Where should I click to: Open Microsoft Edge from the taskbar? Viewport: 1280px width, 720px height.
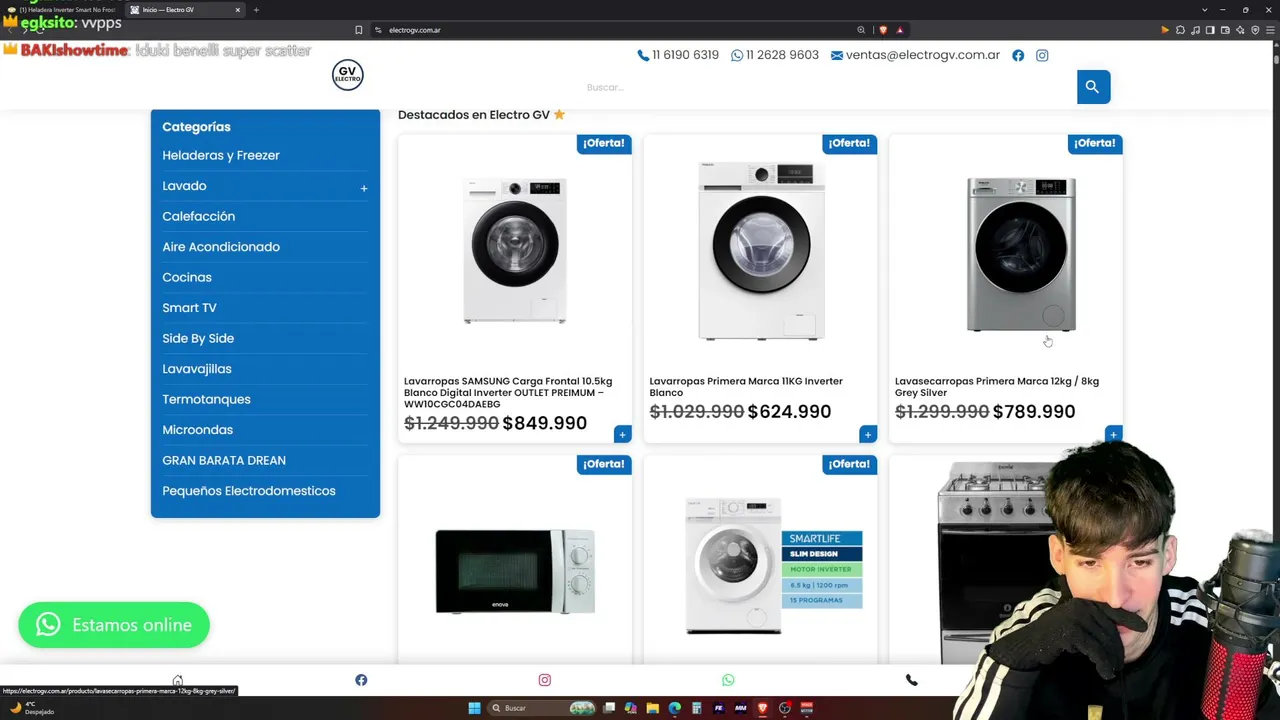pos(674,708)
